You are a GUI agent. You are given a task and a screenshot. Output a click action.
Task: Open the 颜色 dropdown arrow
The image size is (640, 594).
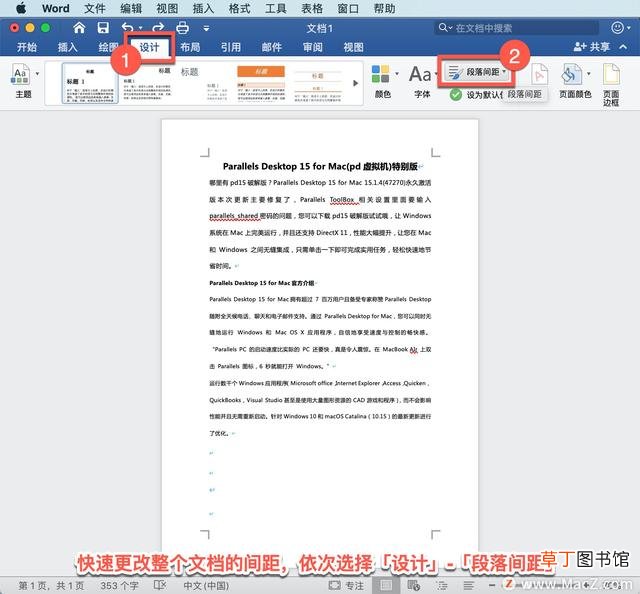pos(397,74)
